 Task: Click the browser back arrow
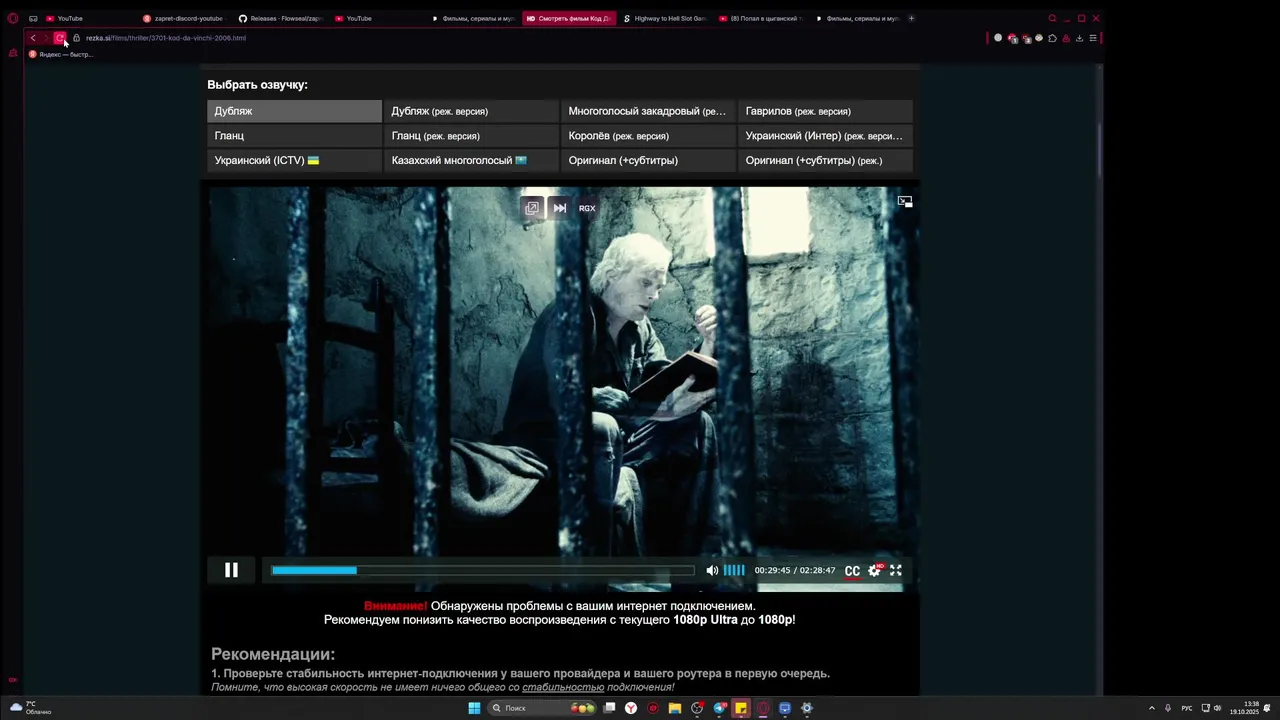(32, 38)
